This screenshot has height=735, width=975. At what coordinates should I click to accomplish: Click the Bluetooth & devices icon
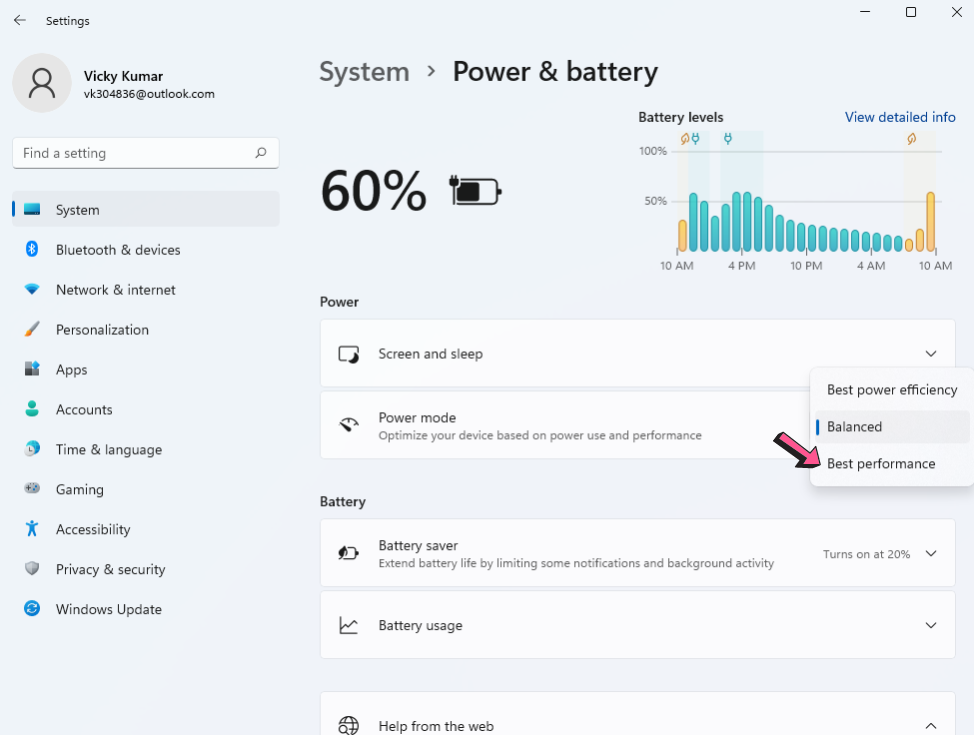click(32, 249)
